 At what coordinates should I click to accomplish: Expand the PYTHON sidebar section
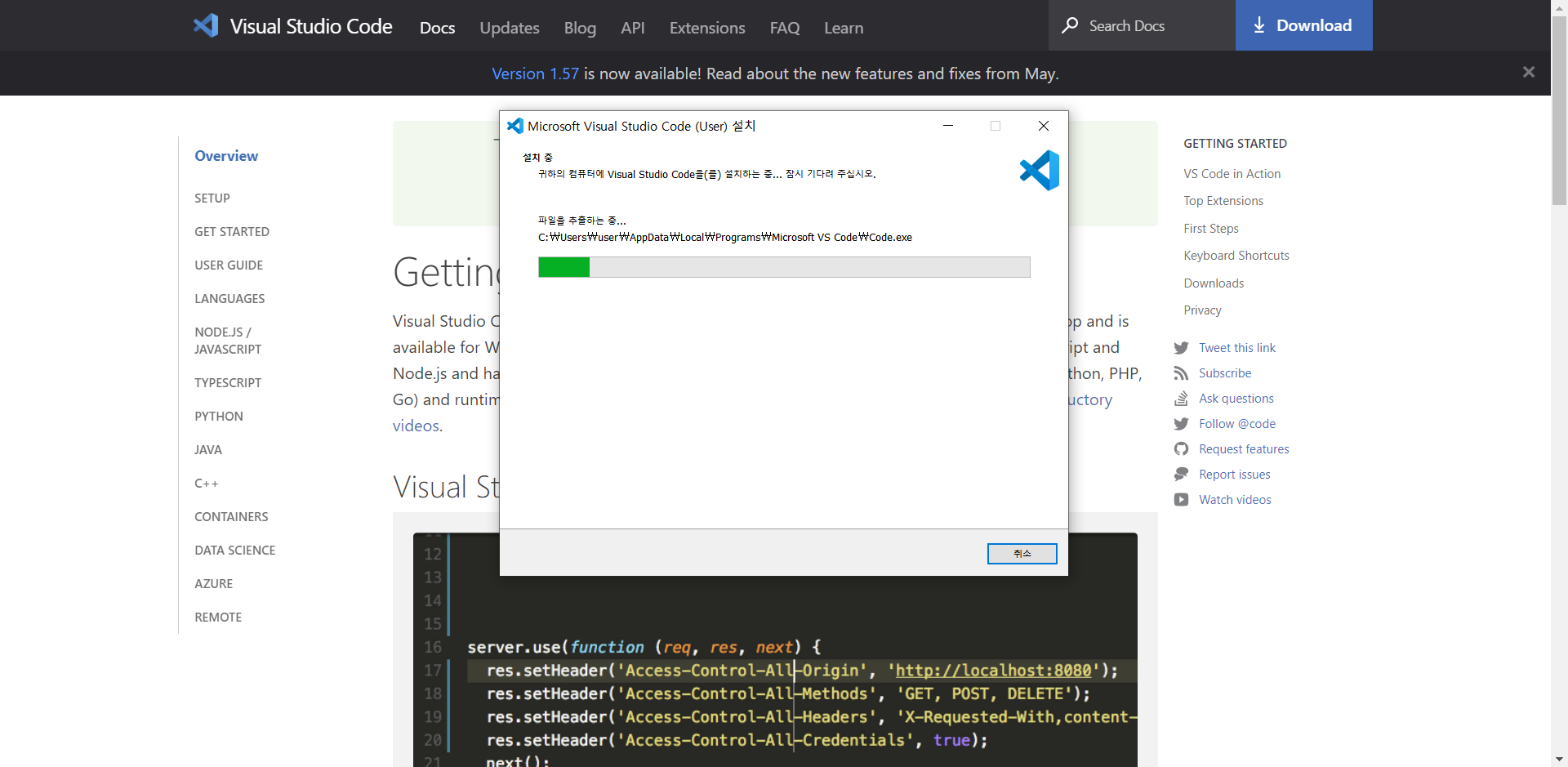pos(219,417)
